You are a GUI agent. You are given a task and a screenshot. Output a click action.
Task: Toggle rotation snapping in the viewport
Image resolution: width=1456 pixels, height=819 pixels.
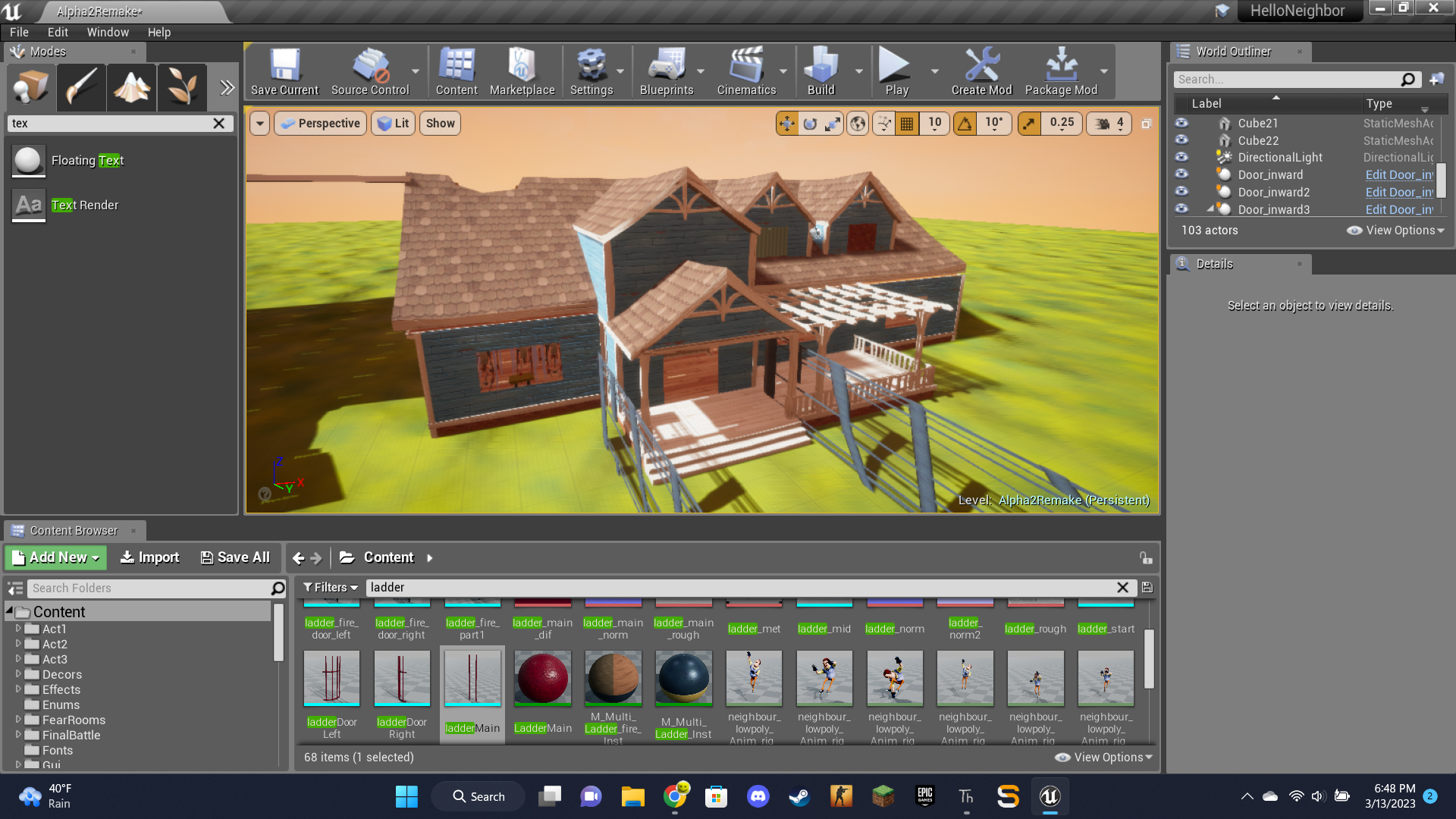(965, 124)
